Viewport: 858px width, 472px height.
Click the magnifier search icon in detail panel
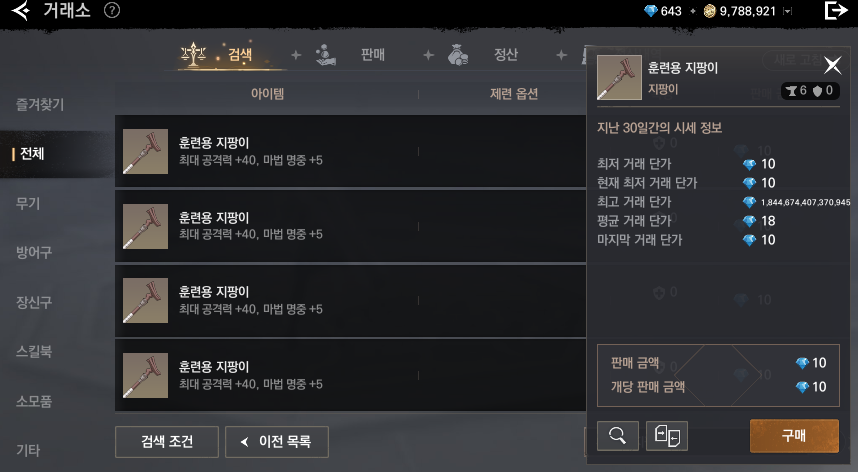[617, 435]
